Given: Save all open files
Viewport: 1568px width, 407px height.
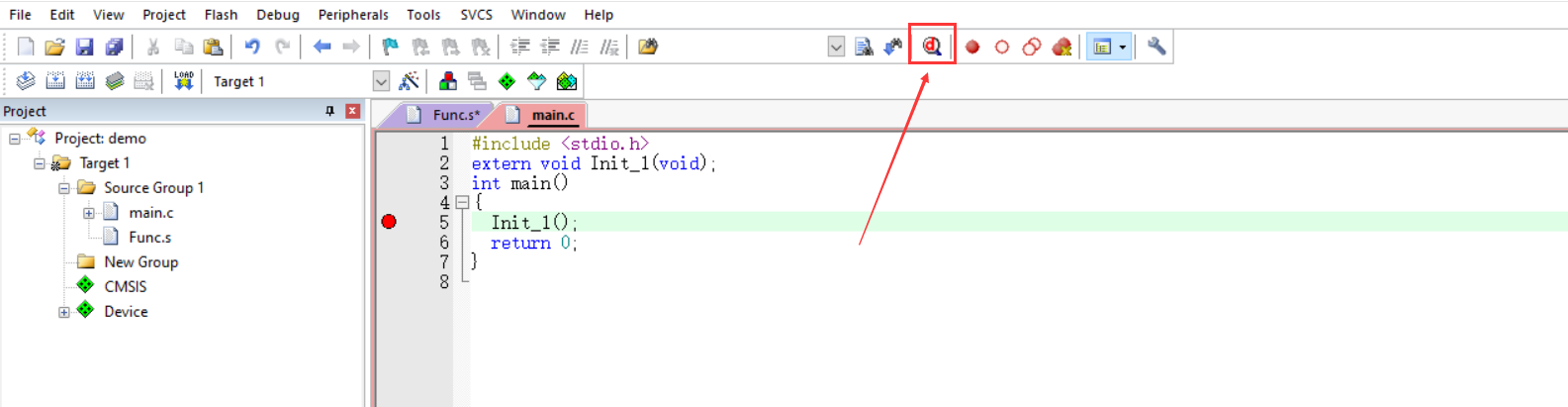Looking at the screenshot, I should point(115,47).
